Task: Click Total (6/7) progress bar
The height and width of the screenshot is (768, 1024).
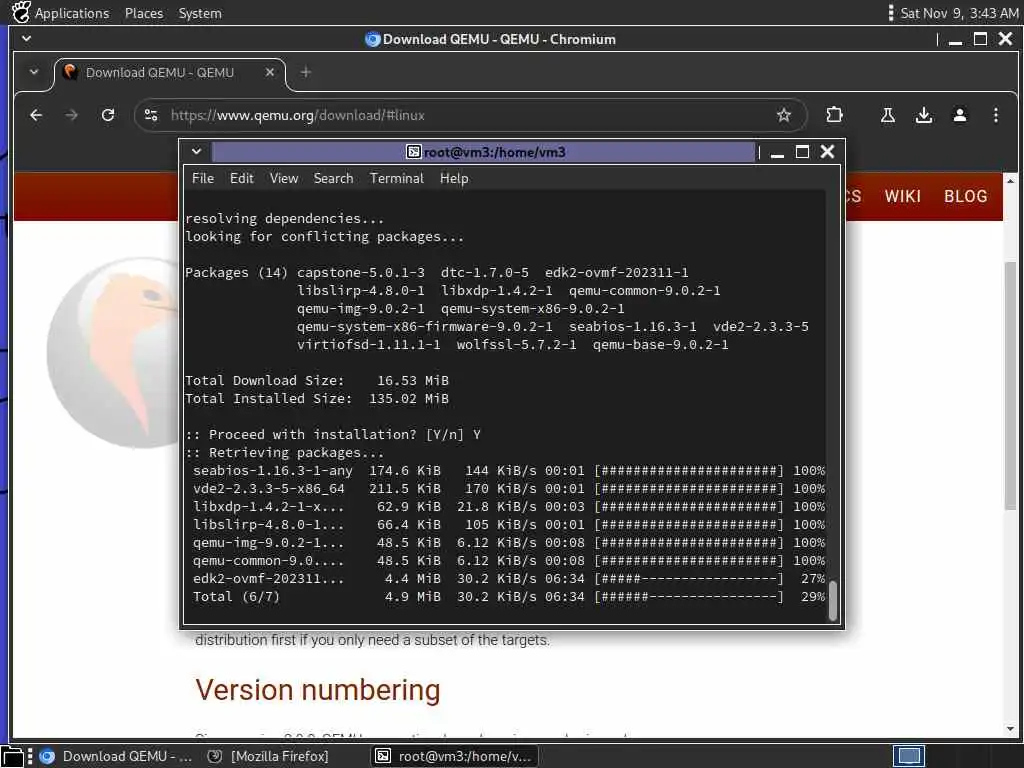Action: point(688,597)
